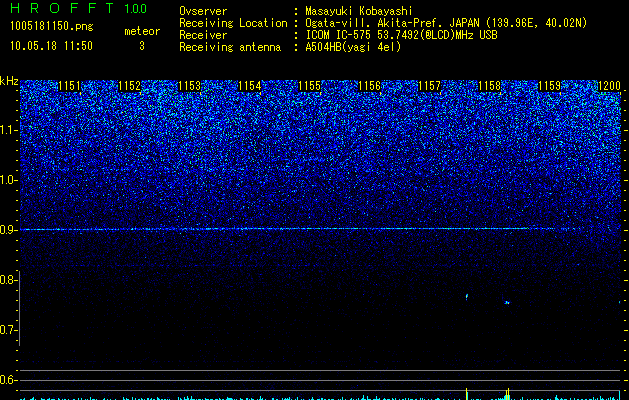629x400 pixels.
Task: Click the 0.6 kHz axis label
Action: (x=8, y=380)
